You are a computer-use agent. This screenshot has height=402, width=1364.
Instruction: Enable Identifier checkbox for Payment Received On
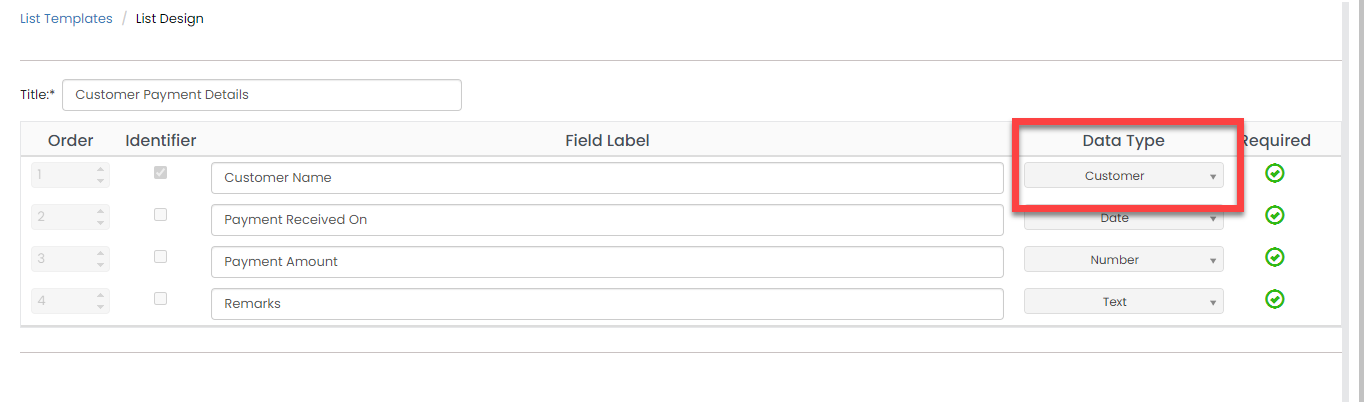tap(160, 215)
